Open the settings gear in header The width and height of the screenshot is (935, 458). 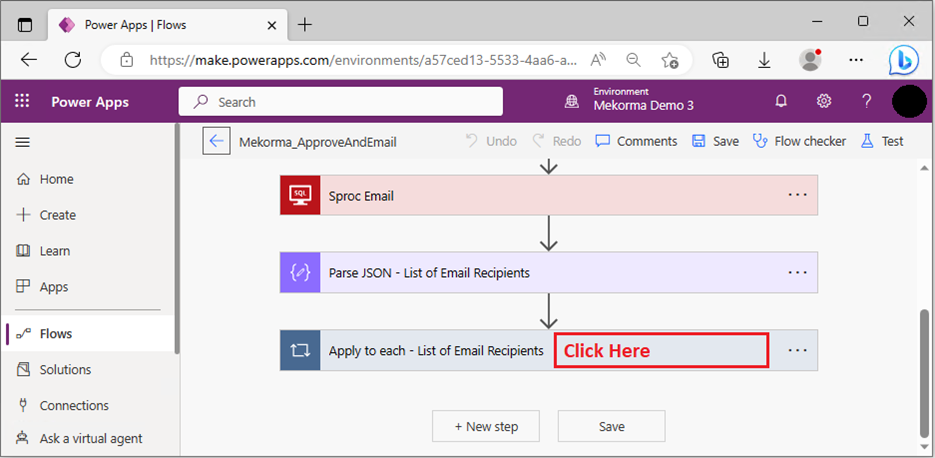[824, 101]
